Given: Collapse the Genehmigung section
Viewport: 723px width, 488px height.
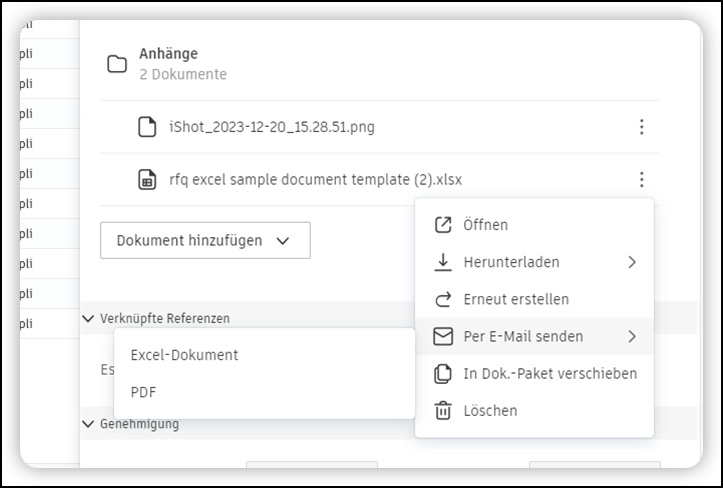Looking at the screenshot, I should (x=88, y=424).
